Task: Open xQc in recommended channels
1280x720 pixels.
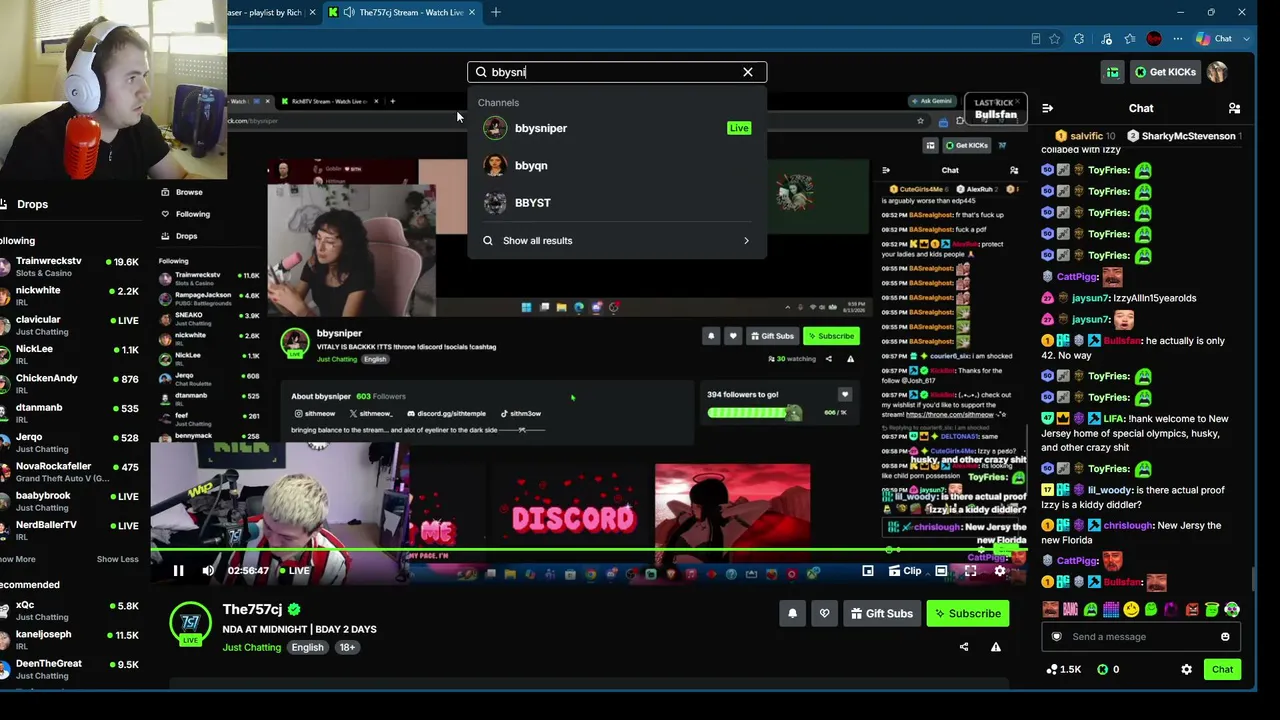Action: click(x=69, y=610)
